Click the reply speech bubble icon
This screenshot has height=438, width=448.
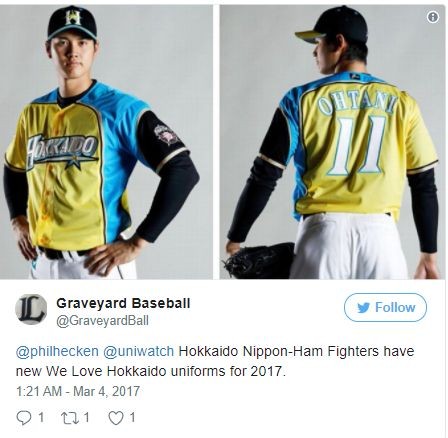(24, 418)
